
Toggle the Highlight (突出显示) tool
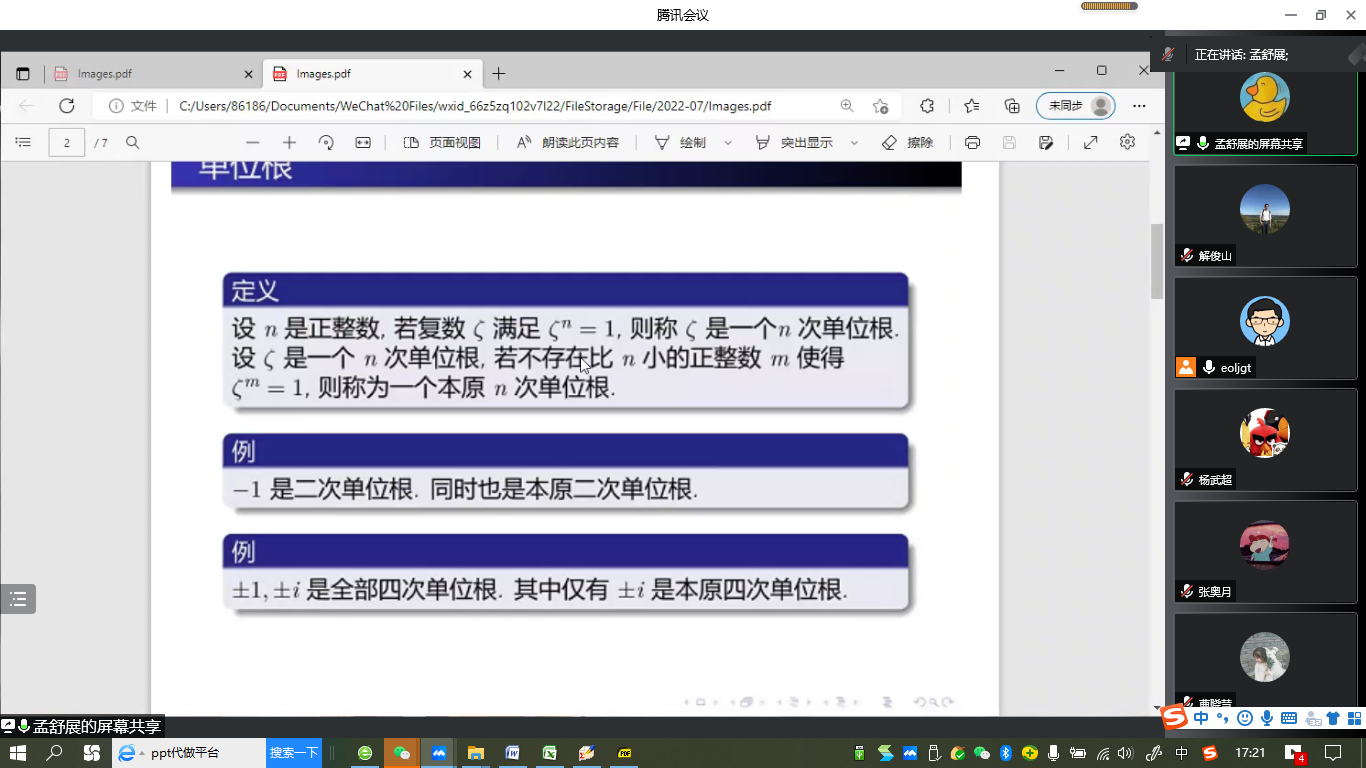tap(795, 143)
